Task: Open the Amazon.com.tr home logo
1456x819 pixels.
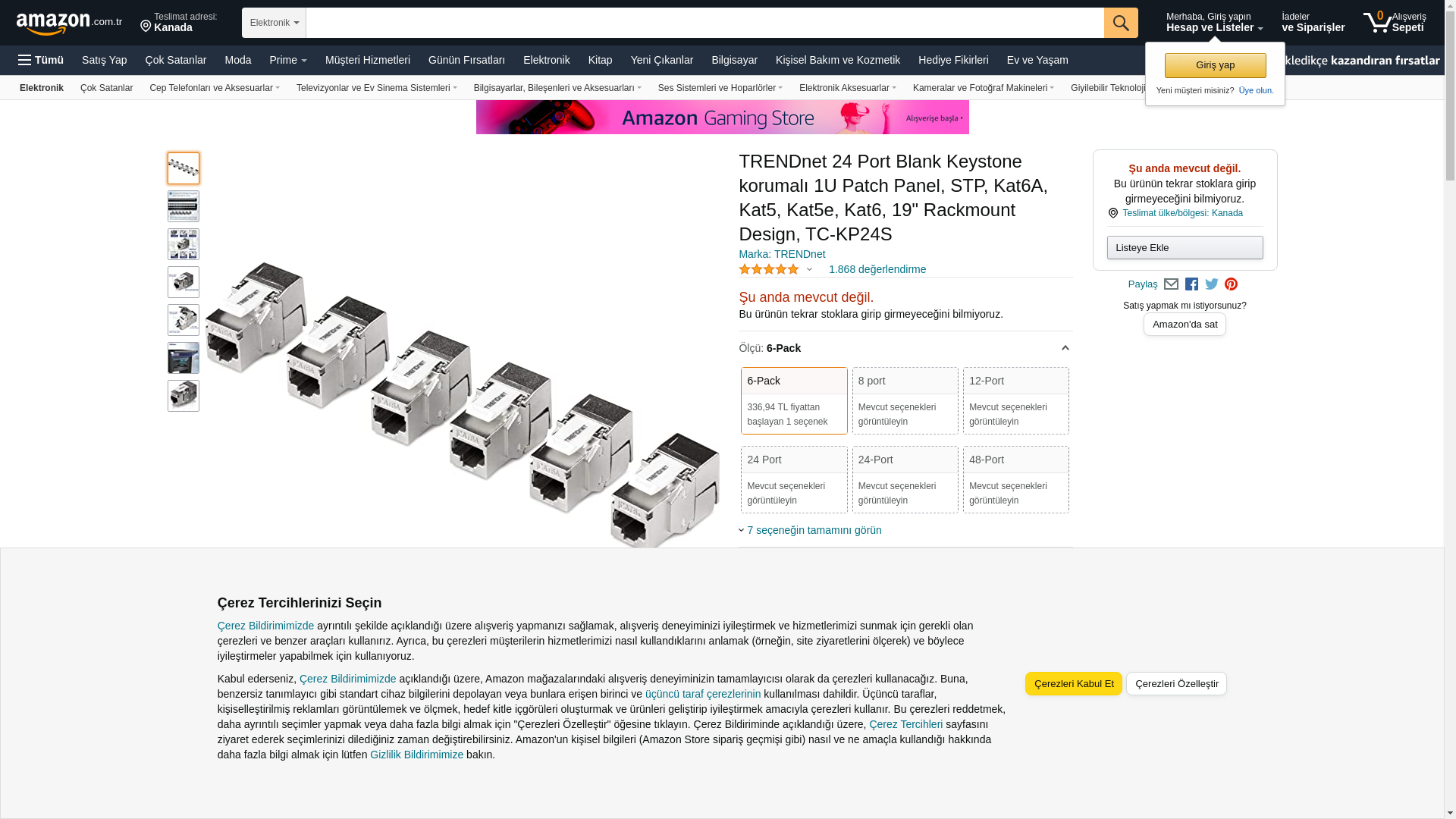Action: [x=69, y=24]
